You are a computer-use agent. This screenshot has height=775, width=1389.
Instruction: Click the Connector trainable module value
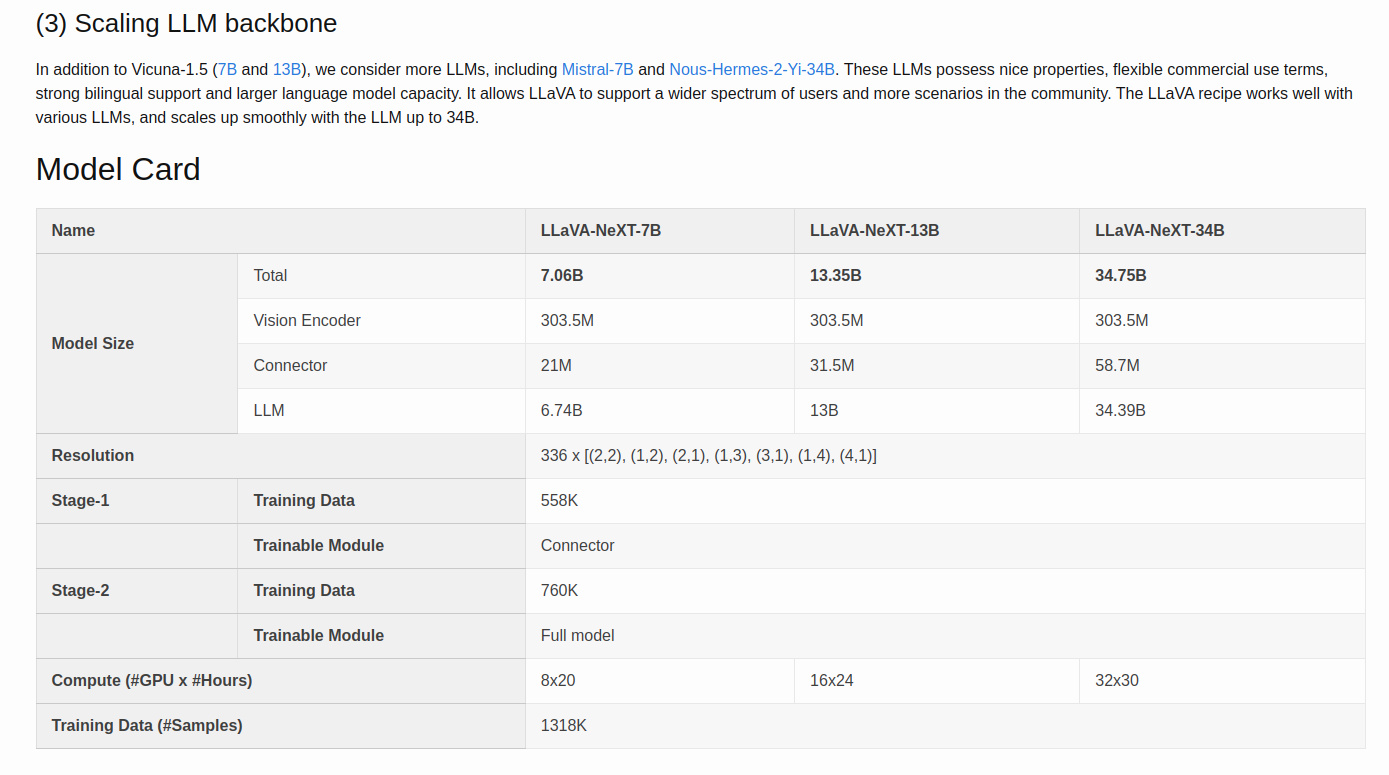point(577,545)
